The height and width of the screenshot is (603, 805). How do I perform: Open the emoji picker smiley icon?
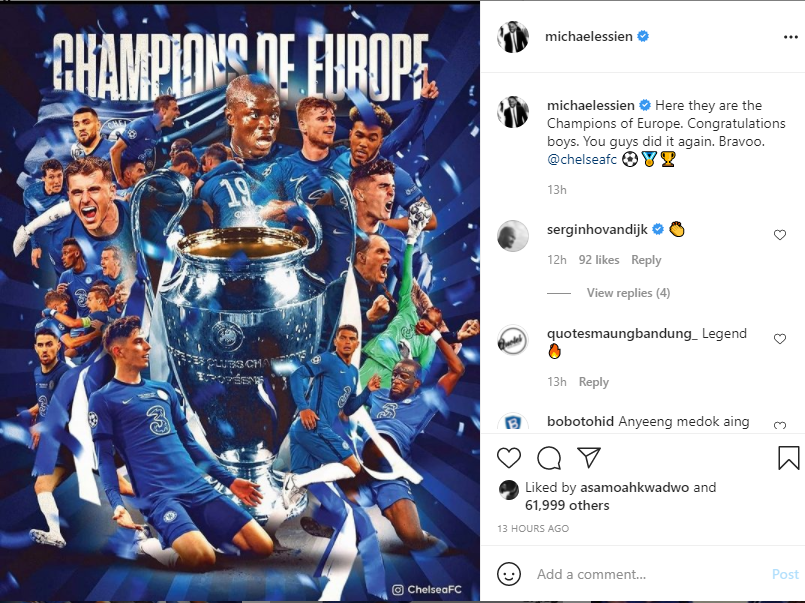coord(509,574)
